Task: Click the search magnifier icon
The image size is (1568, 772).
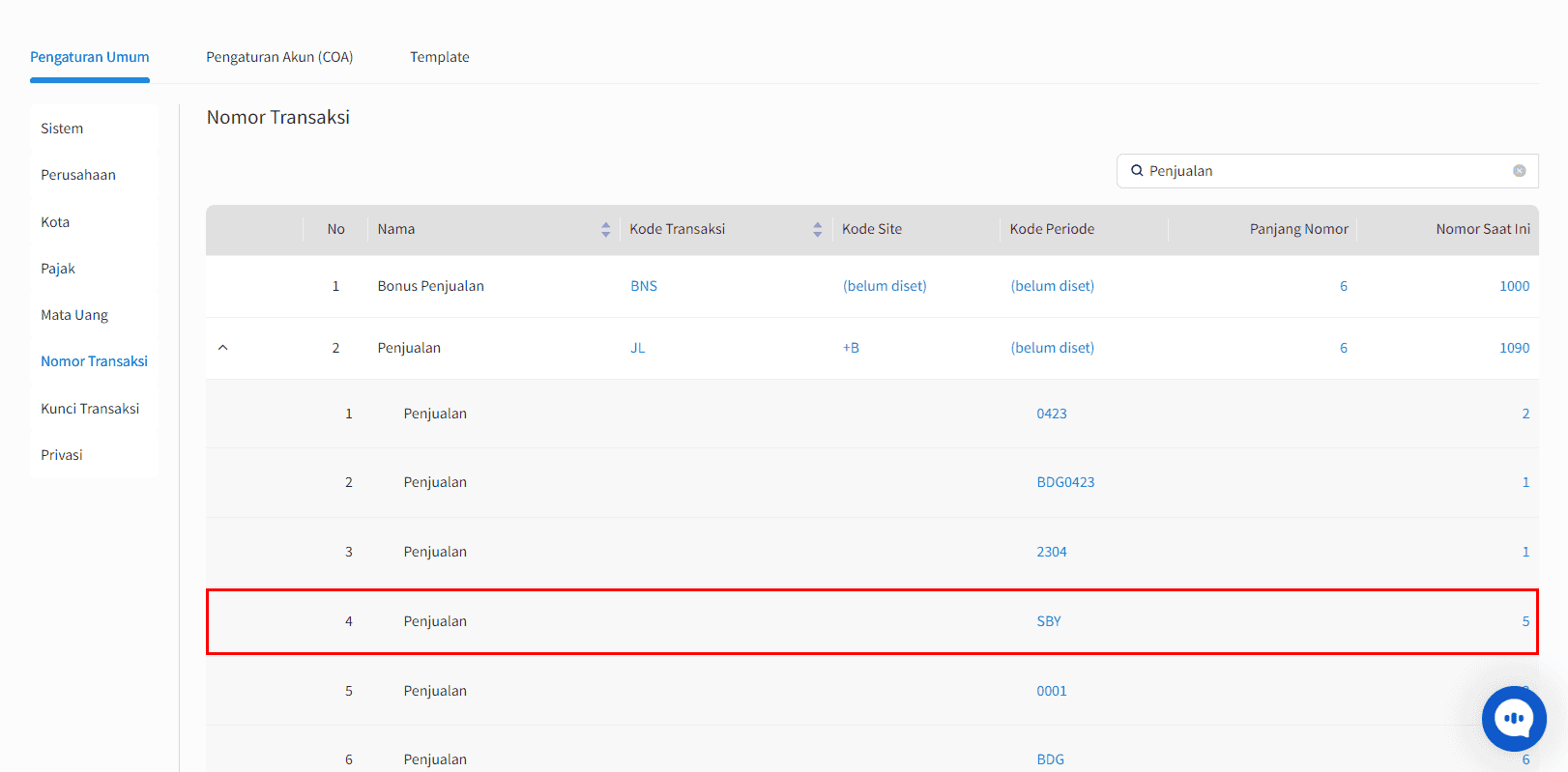Action: (x=1137, y=171)
